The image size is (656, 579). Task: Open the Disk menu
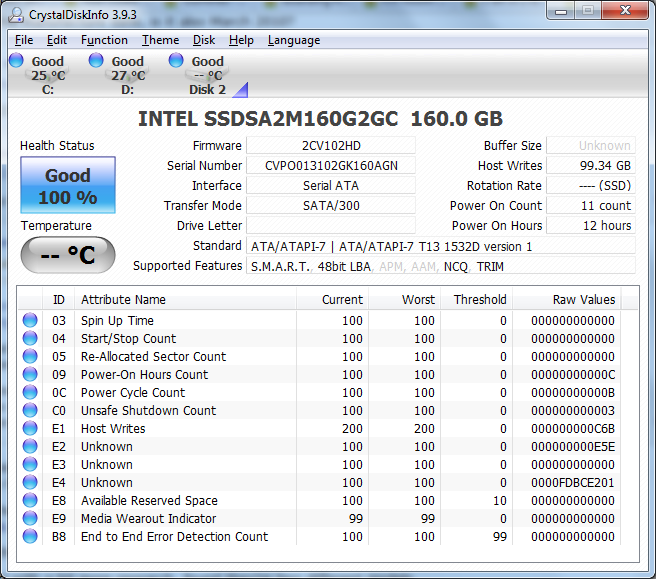[x=204, y=40]
